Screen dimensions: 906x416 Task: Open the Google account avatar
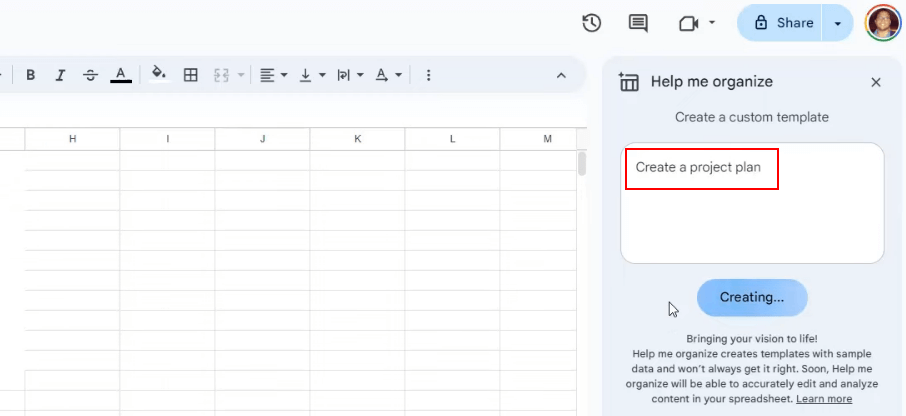(x=883, y=23)
